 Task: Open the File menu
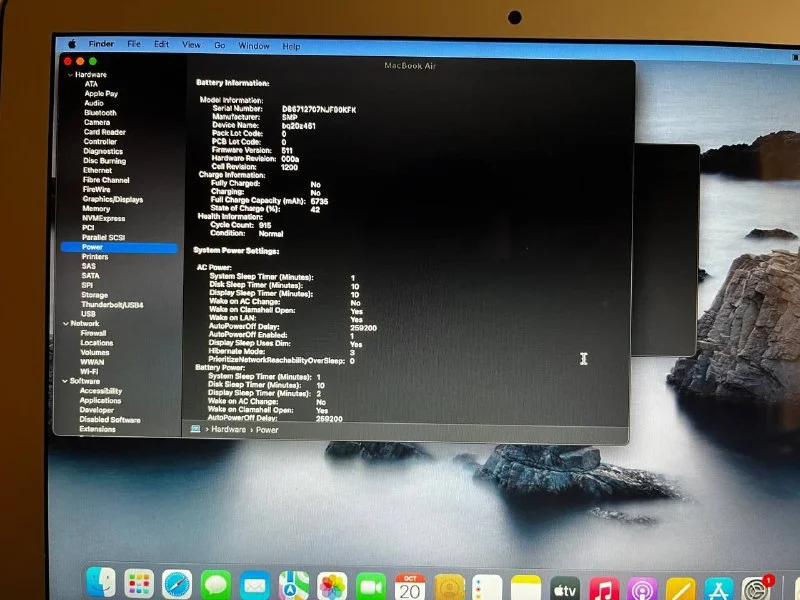pyautogui.click(x=133, y=45)
